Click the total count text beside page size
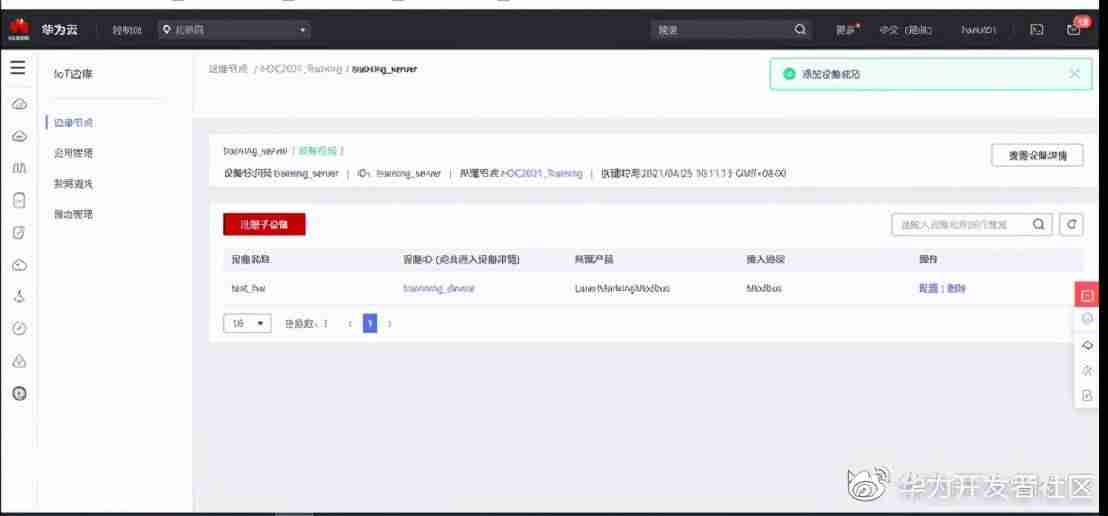 [306, 324]
